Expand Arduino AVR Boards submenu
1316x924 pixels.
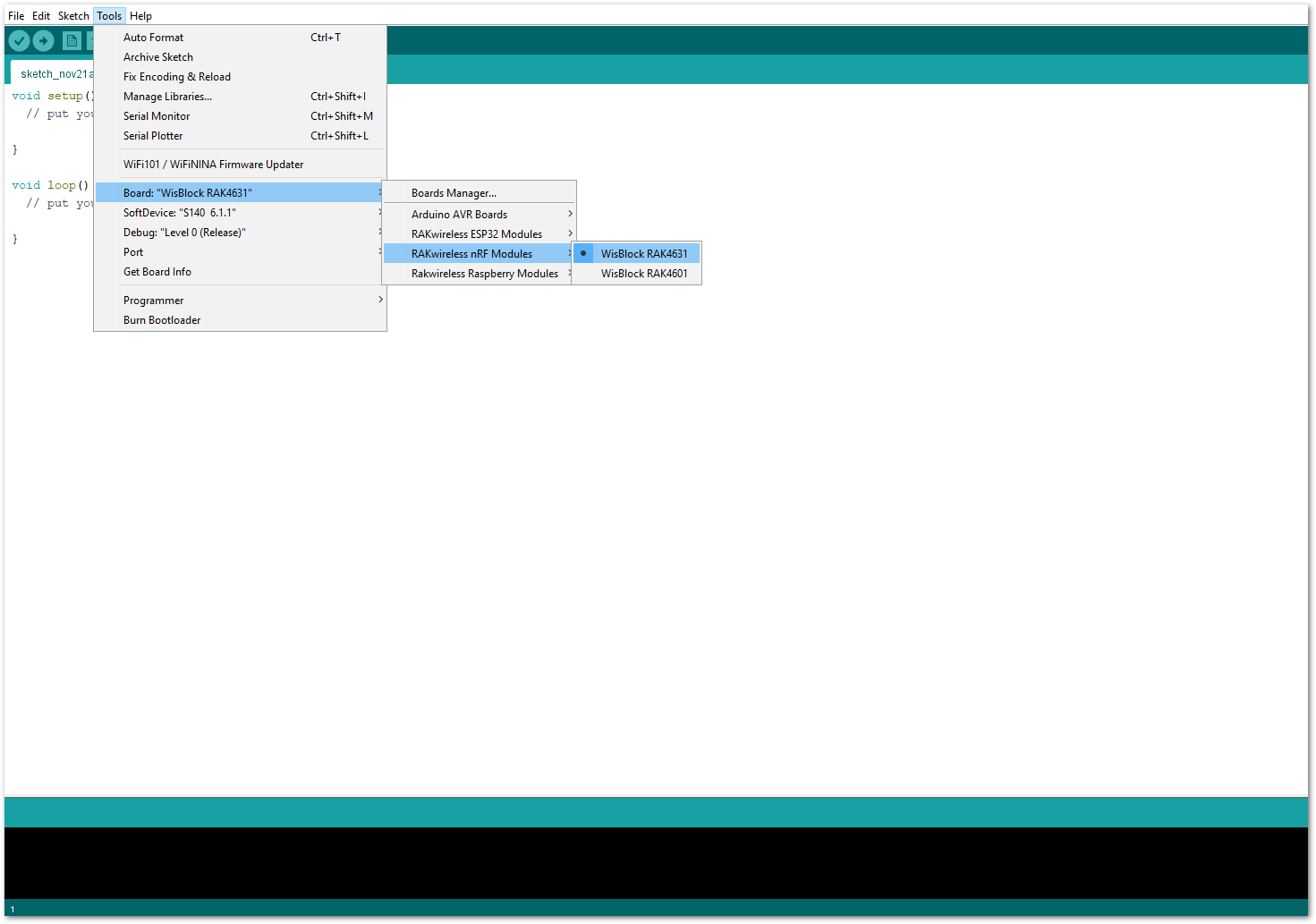click(x=479, y=215)
